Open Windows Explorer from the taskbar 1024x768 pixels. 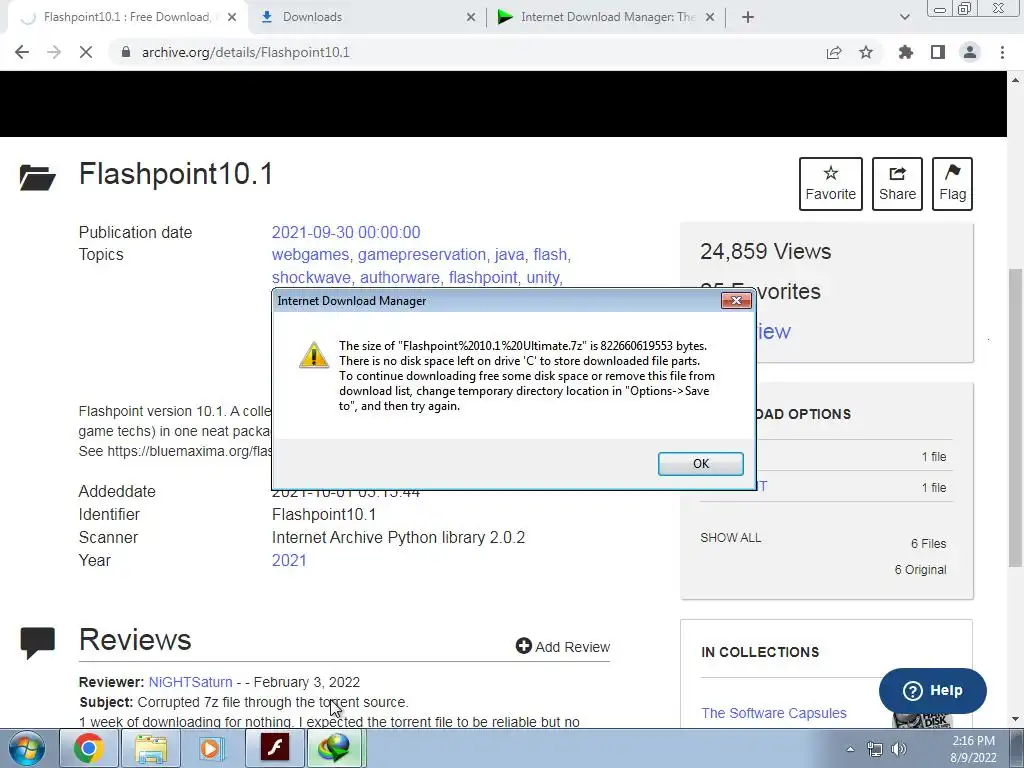tap(150, 748)
